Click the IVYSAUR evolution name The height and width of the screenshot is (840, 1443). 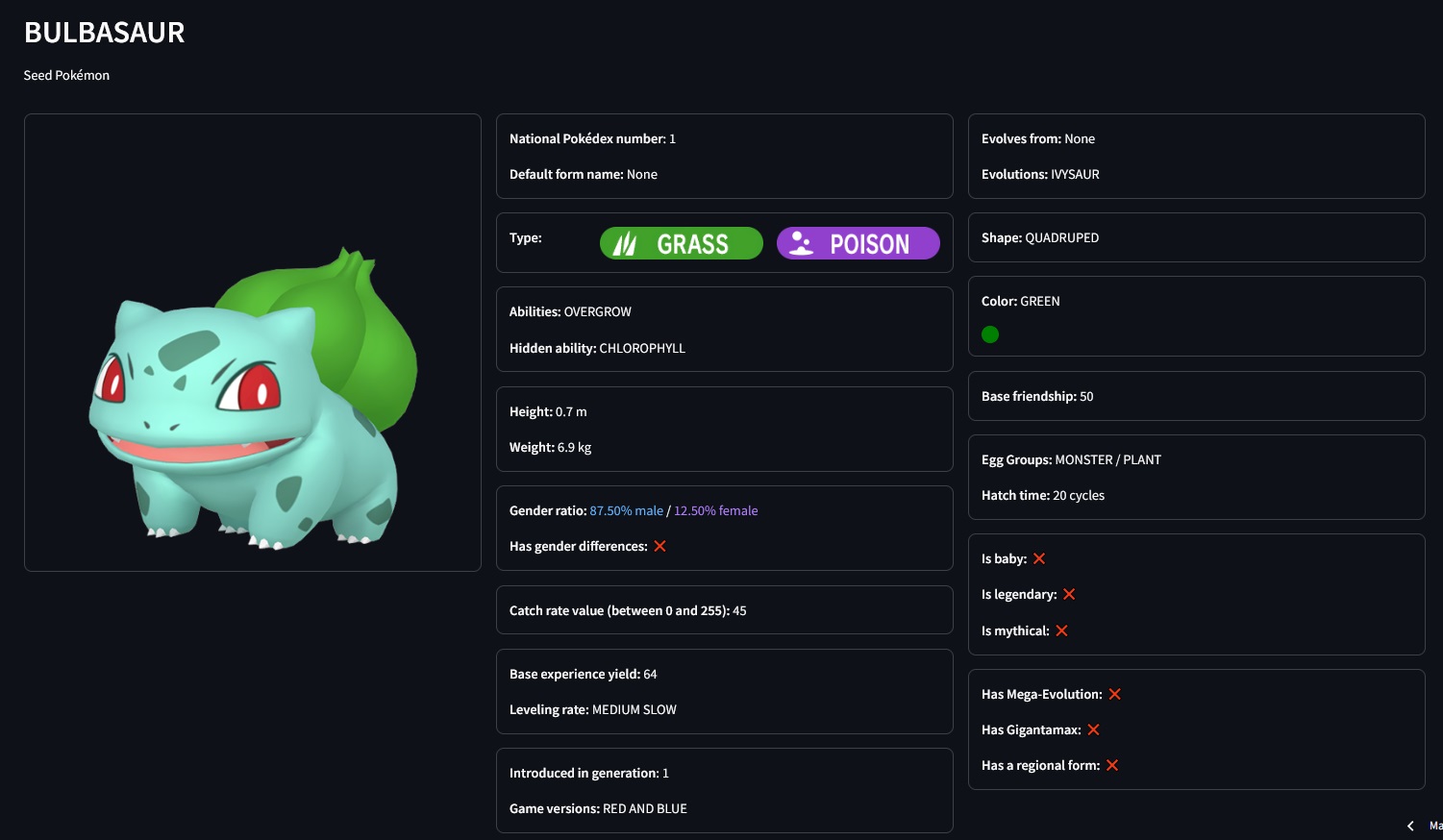click(x=1075, y=174)
